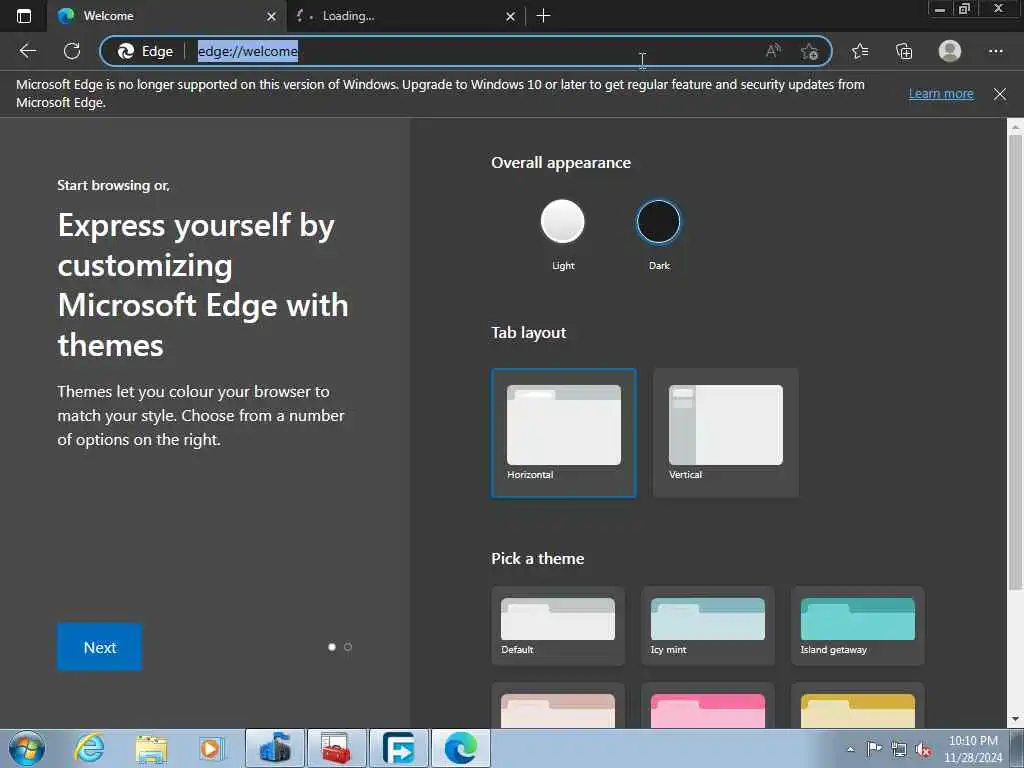Click the Pick a theme heading
Image resolution: width=1024 pixels, height=768 pixels.
click(x=537, y=558)
